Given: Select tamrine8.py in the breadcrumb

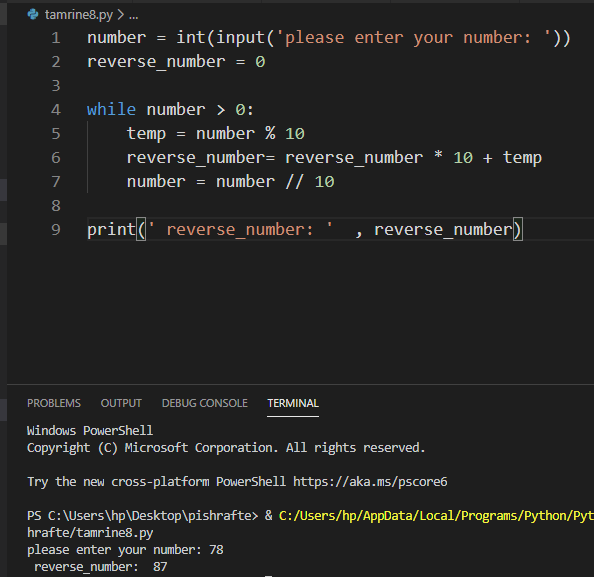Looking at the screenshot, I should pyautogui.click(x=79, y=15).
